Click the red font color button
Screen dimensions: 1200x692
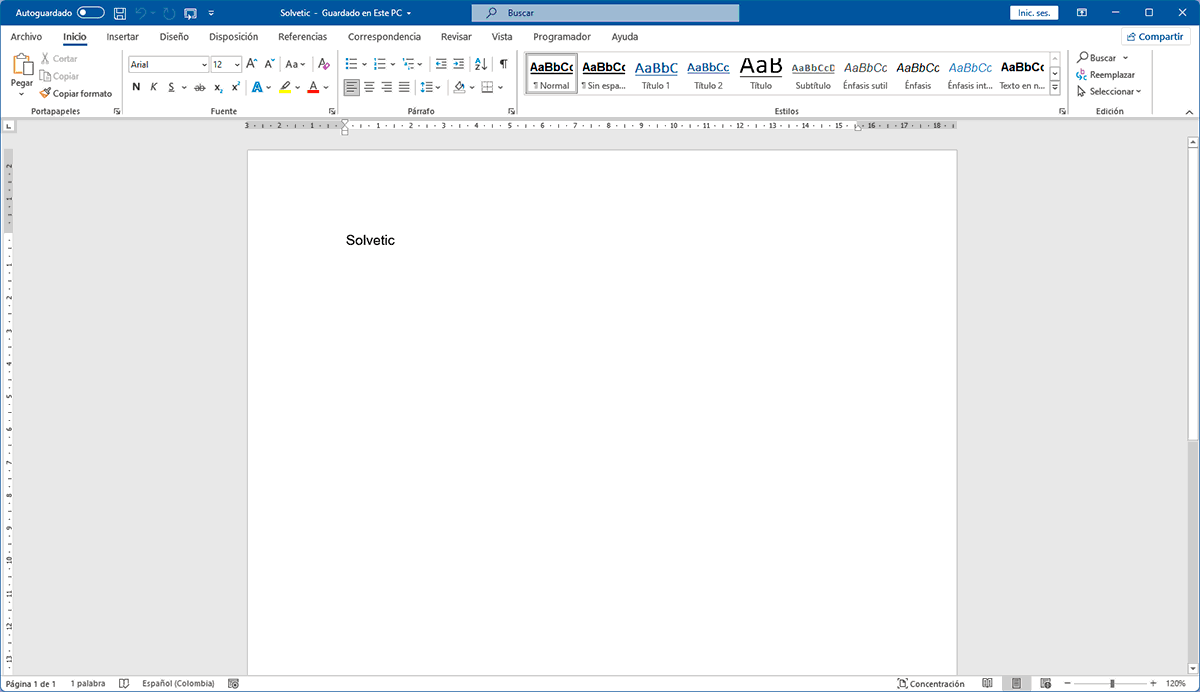click(313, 87)
